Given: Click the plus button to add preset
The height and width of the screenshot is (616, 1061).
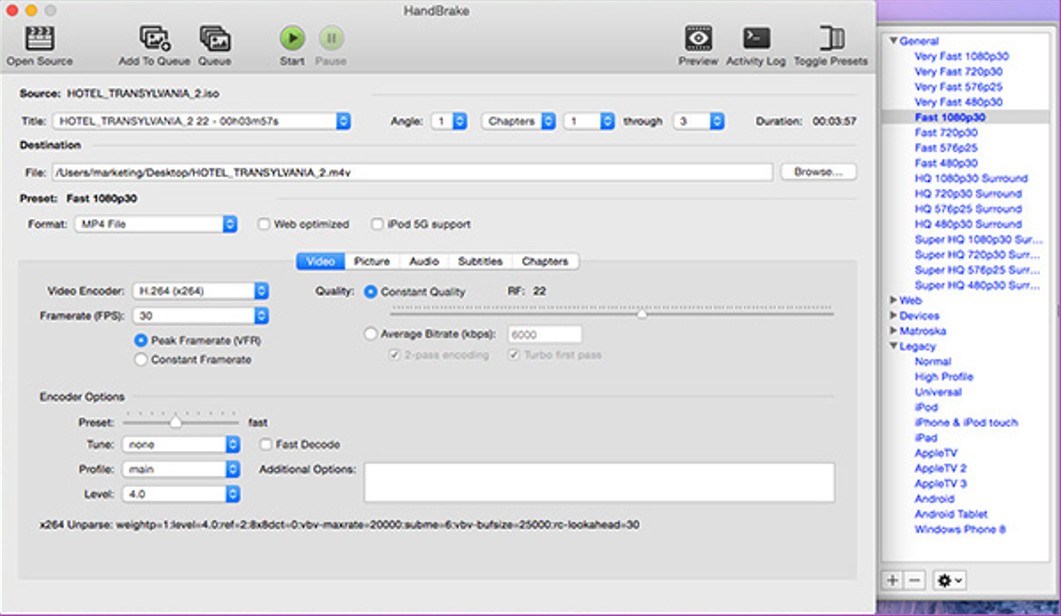Looking at the screenshot, I should pyautogui.click(x=893, y=580).
